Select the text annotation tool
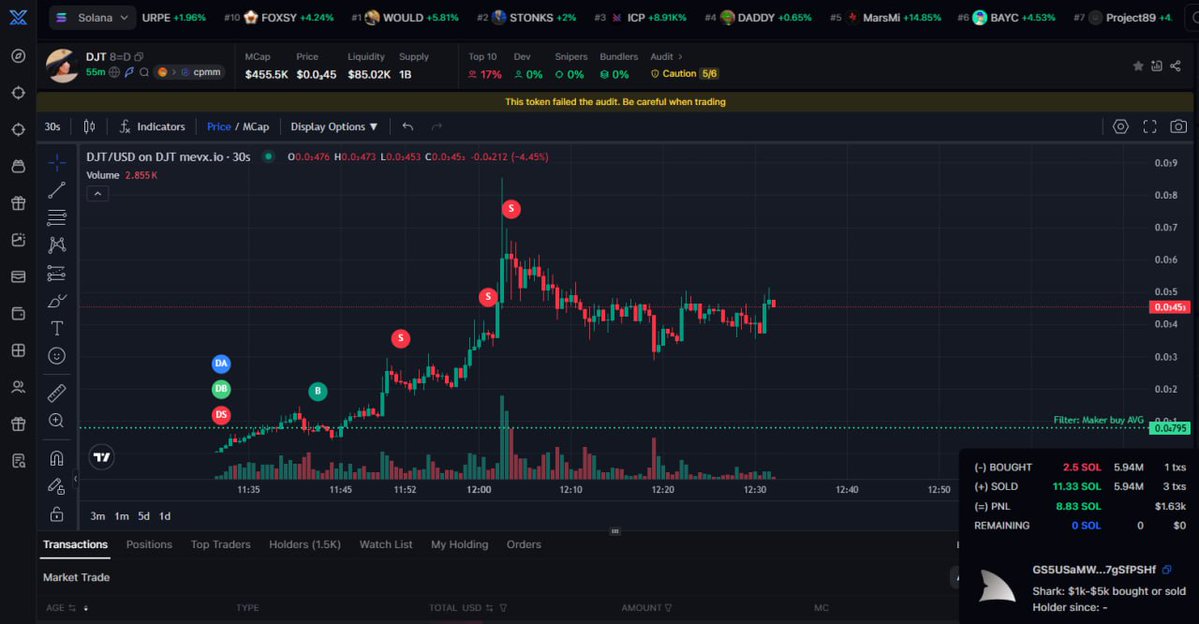Screen dimensions: 1199x624 [57, 328]
